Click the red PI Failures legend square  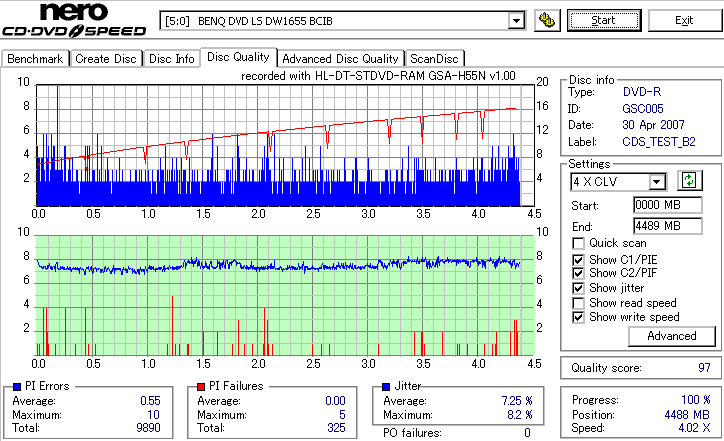(201, 387)
